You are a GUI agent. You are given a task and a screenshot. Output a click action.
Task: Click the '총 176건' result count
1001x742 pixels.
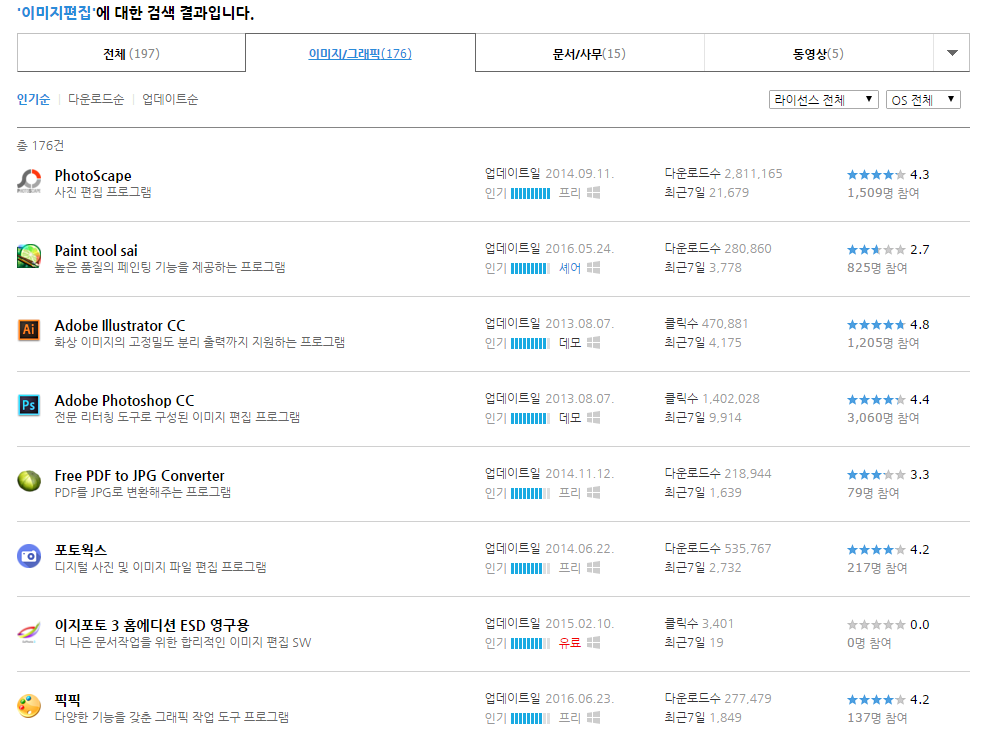click(x=40, y=146)
